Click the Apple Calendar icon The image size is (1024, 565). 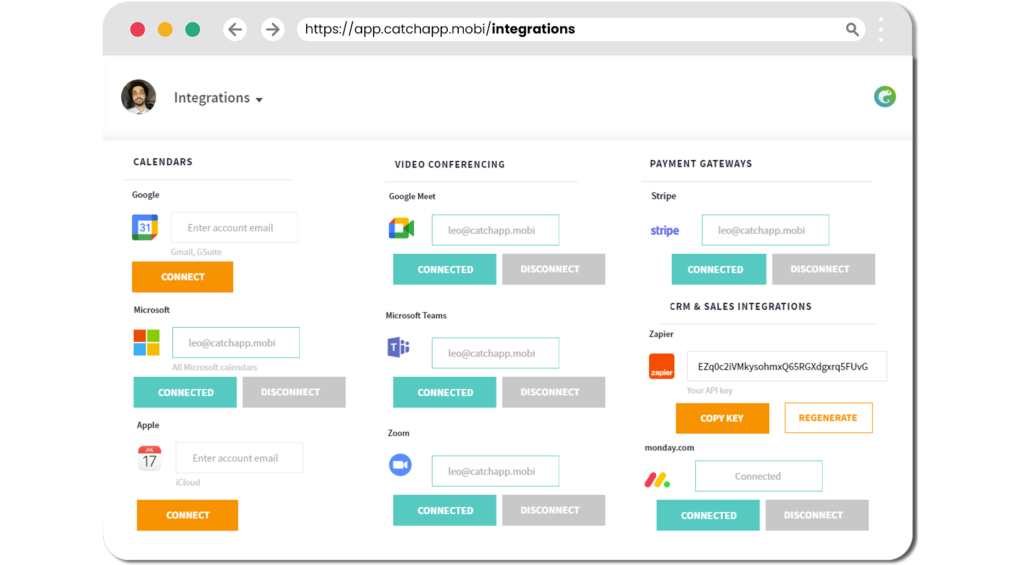pos(150,458)
